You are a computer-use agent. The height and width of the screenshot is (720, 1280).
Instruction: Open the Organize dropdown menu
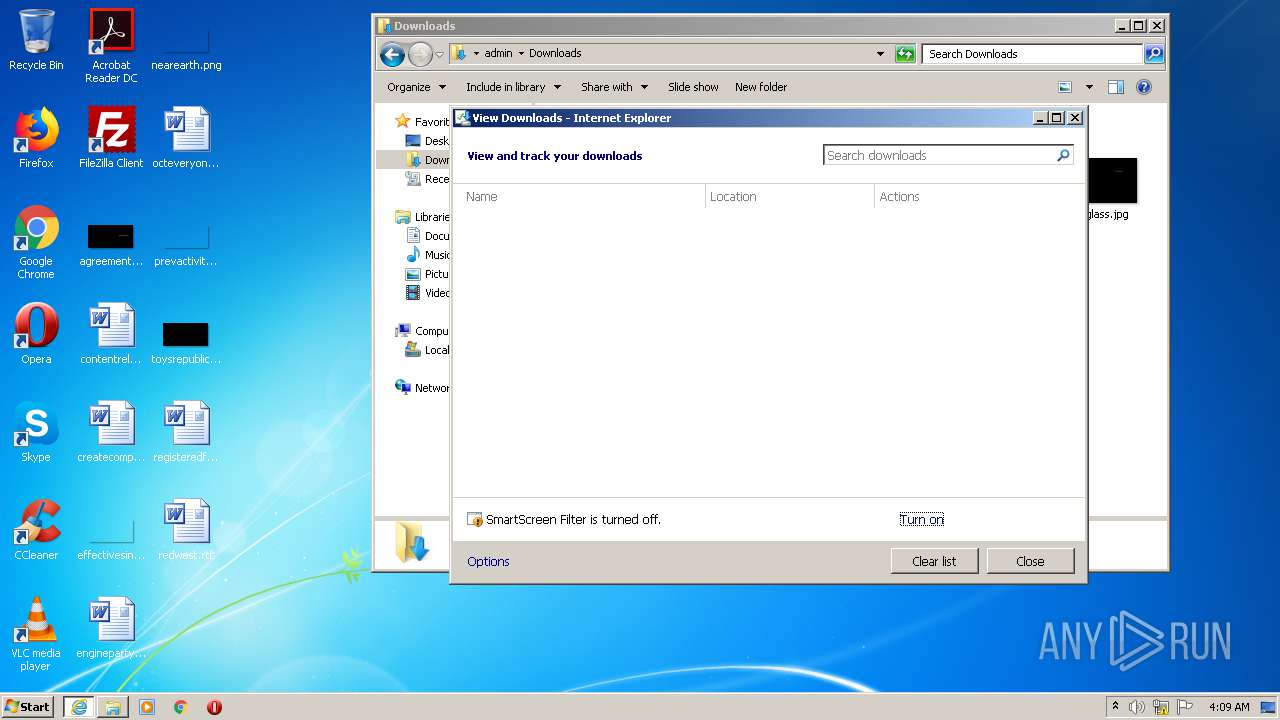pos(416,87)
